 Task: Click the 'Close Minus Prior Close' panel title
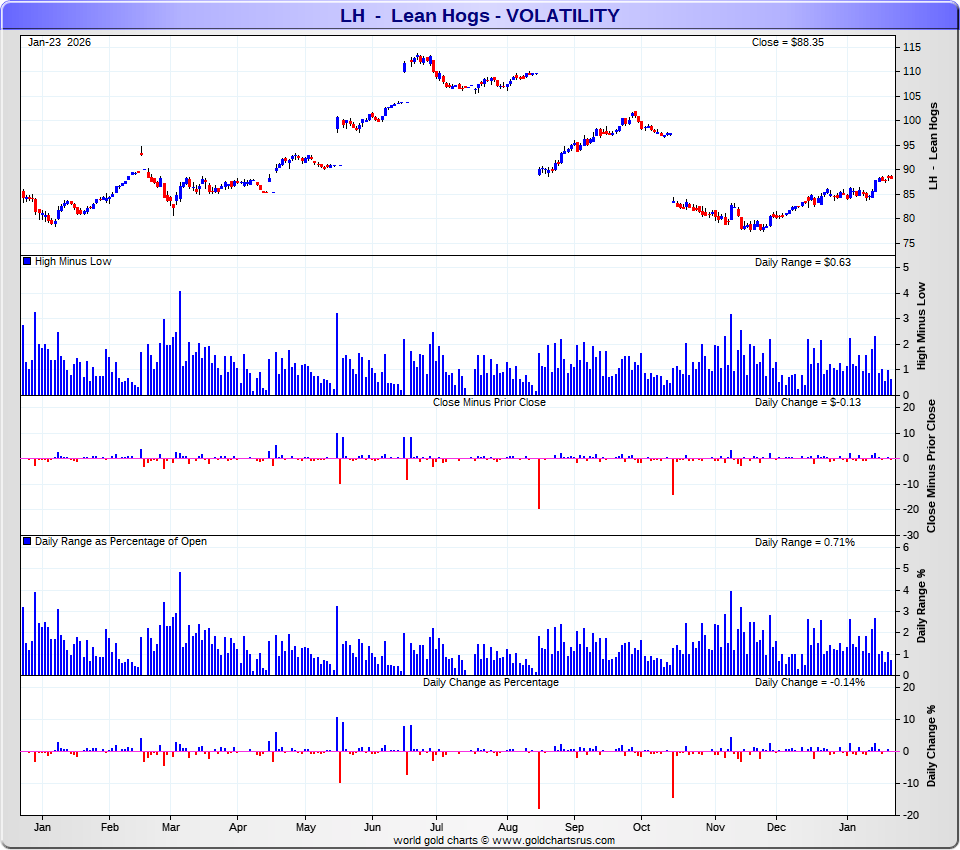click(489, 402)
